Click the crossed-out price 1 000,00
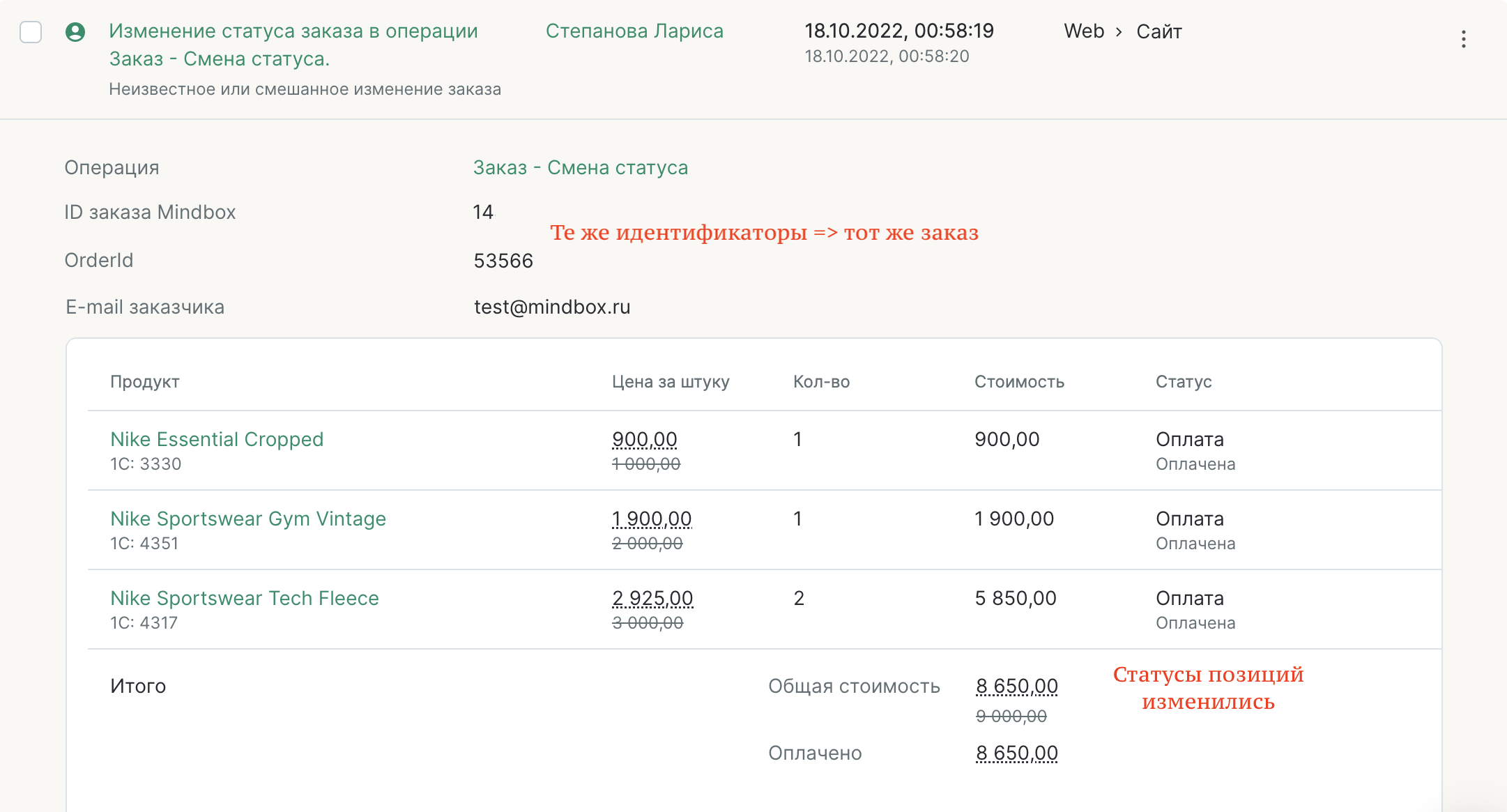1507x812 pixels. point(646,464)
